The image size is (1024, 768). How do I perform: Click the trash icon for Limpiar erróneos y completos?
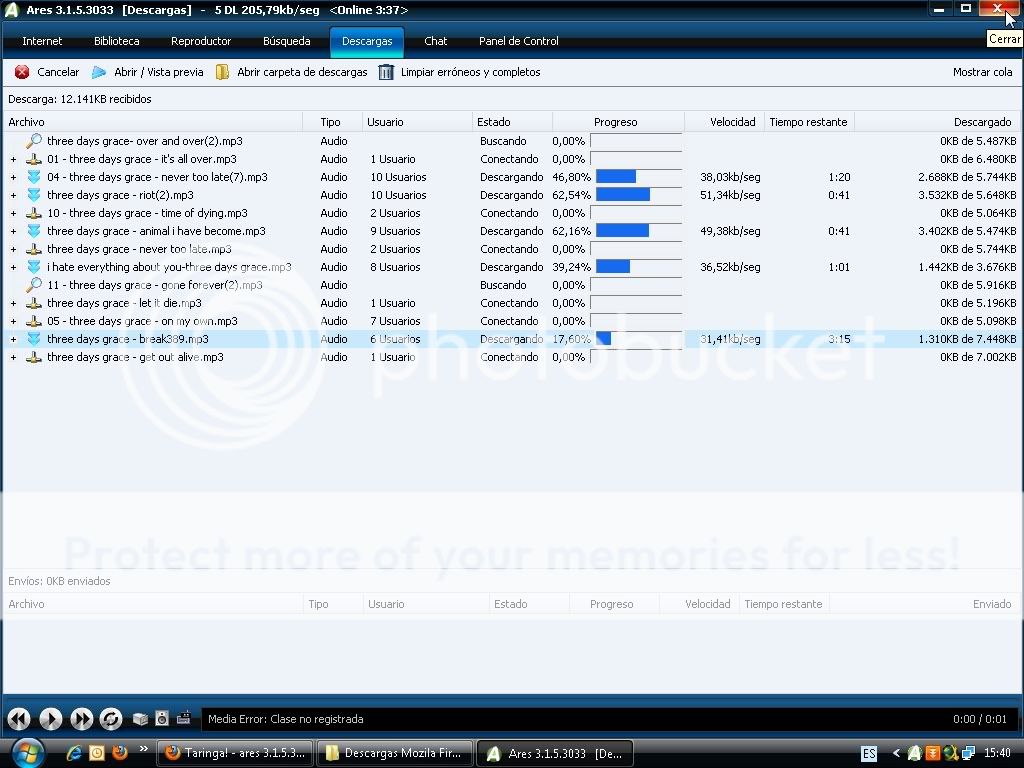click(386, 72)
